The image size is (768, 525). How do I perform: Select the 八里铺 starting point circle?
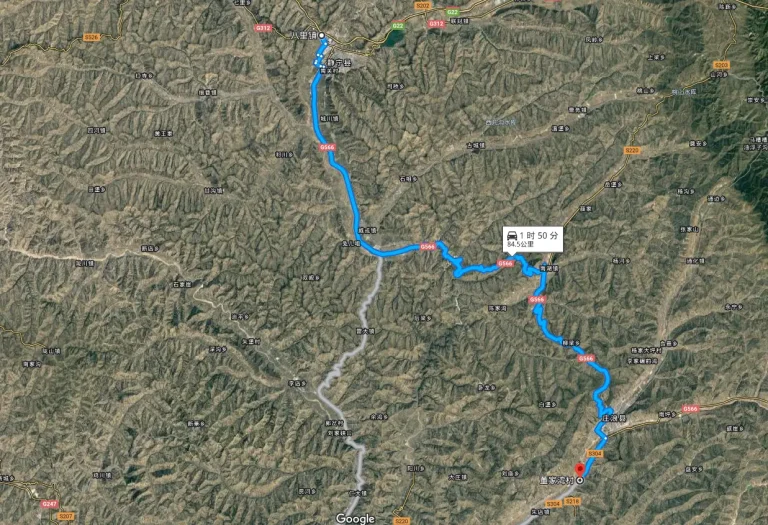[322, 35]
